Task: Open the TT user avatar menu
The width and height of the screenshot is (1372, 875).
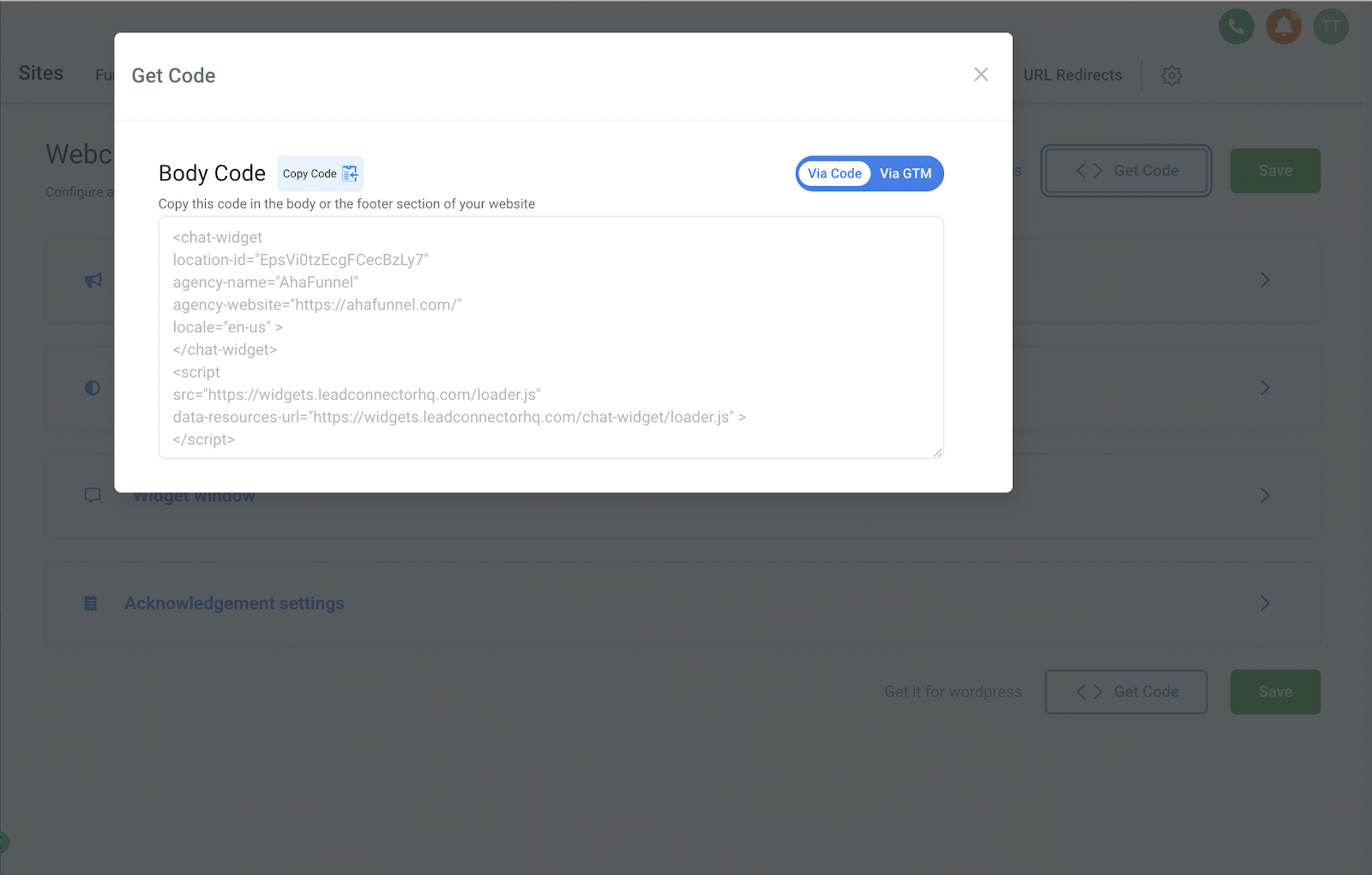Action: tap(1330, 27)
